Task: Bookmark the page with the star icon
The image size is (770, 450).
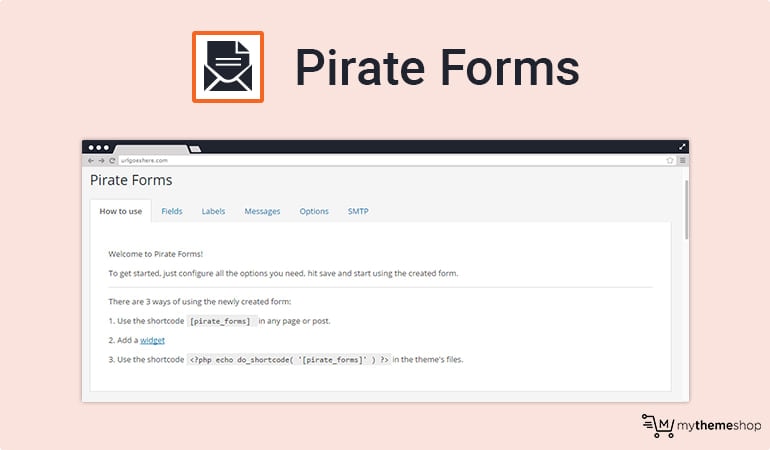Action: 670,161
